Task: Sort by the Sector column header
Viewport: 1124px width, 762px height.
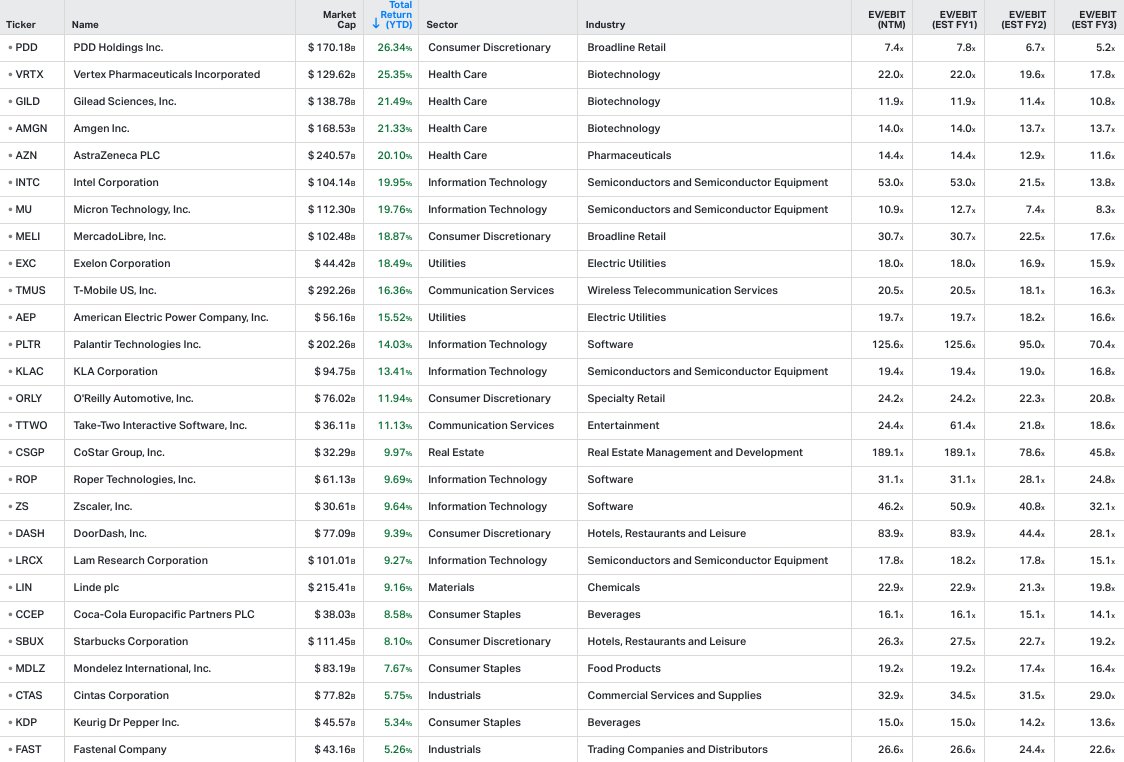Action: [x=442, y=24]
